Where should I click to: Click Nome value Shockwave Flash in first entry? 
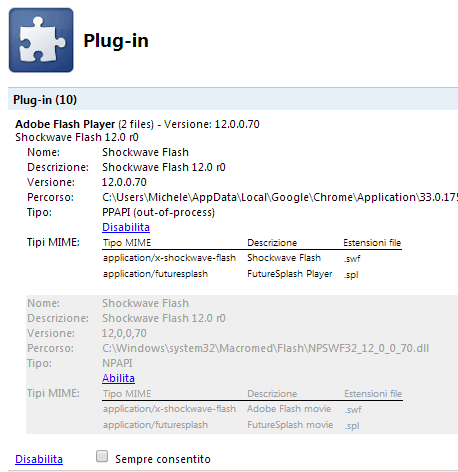point(145,152)
